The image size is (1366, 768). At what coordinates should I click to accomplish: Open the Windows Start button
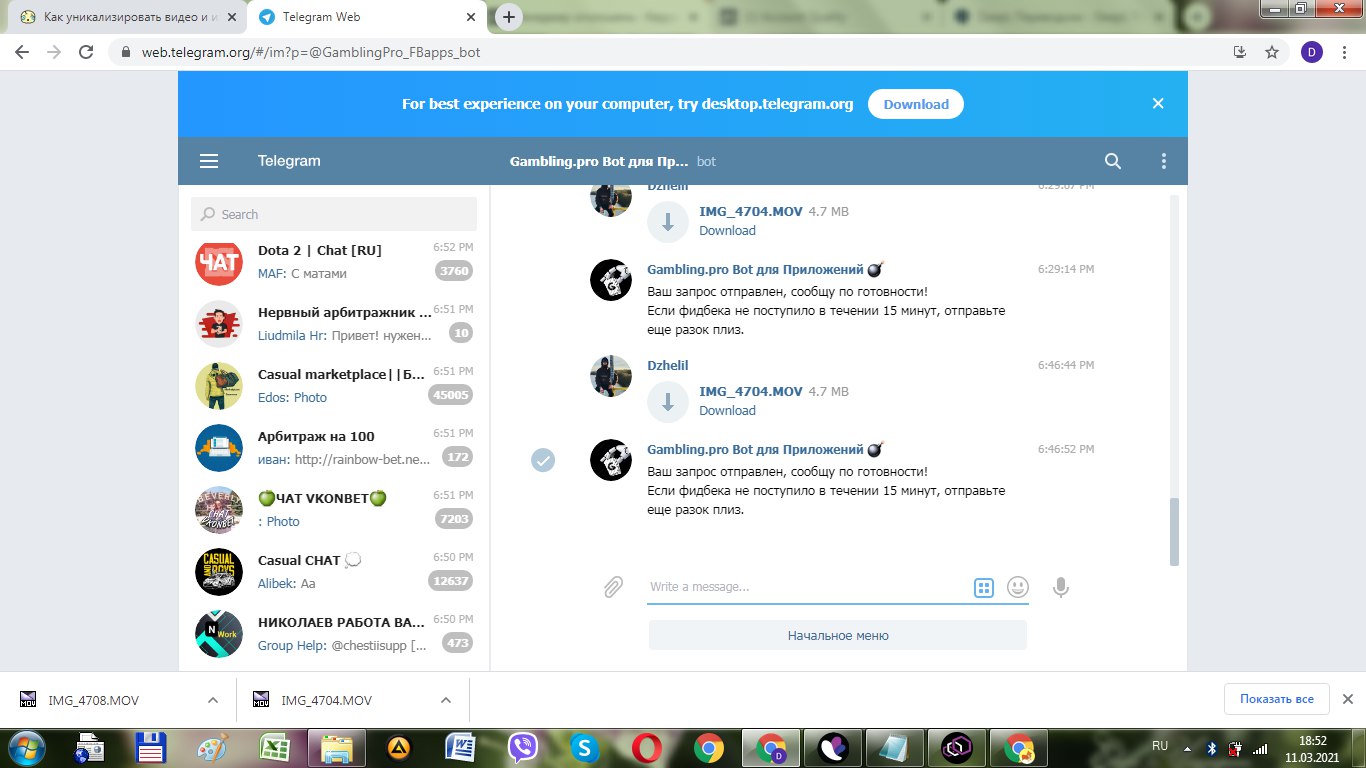[x=25, y=748]
